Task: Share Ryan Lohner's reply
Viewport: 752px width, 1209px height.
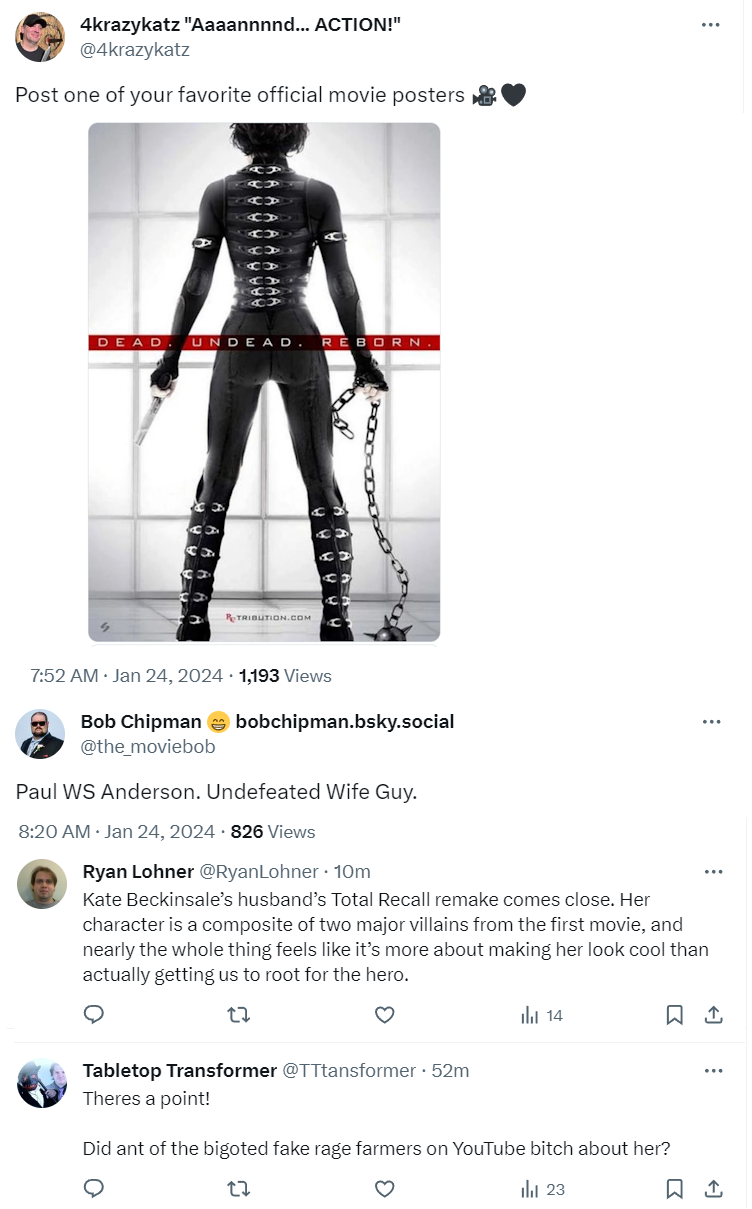Action: click(x=714, y=1015)
